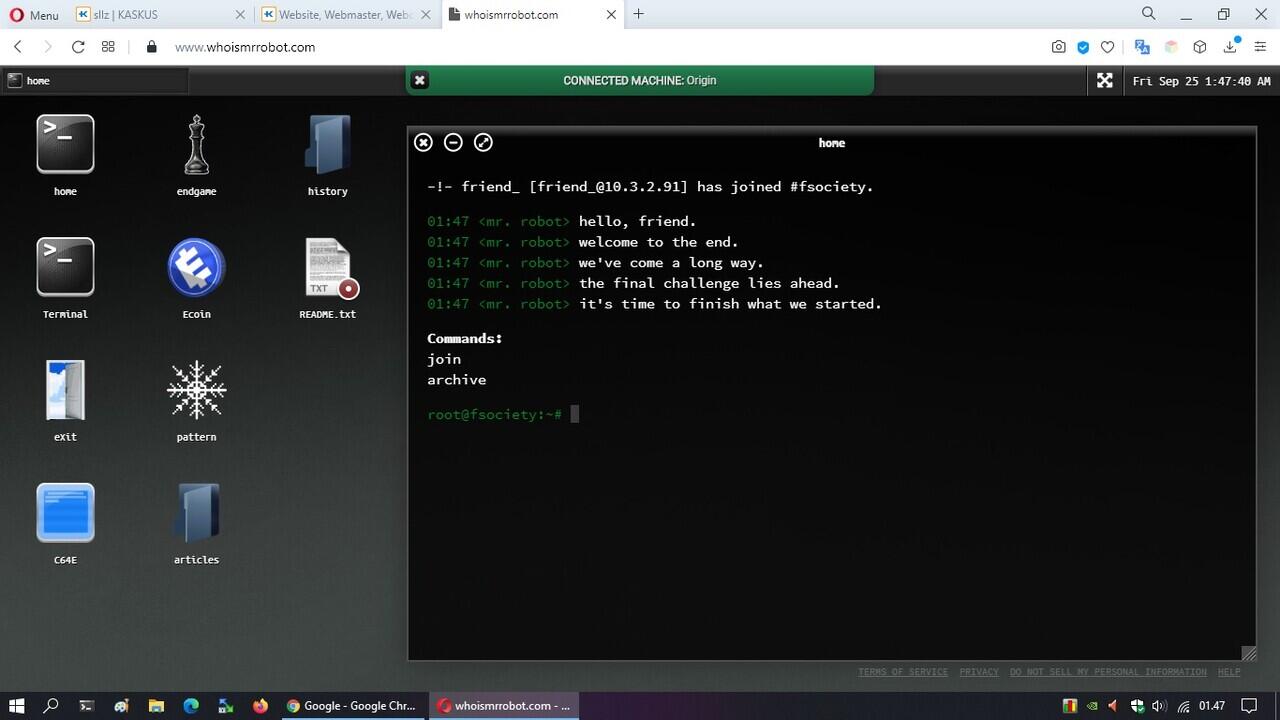Close the sllz | KASKUS tab
This screenshot has height=720, width=1280.
240,15
